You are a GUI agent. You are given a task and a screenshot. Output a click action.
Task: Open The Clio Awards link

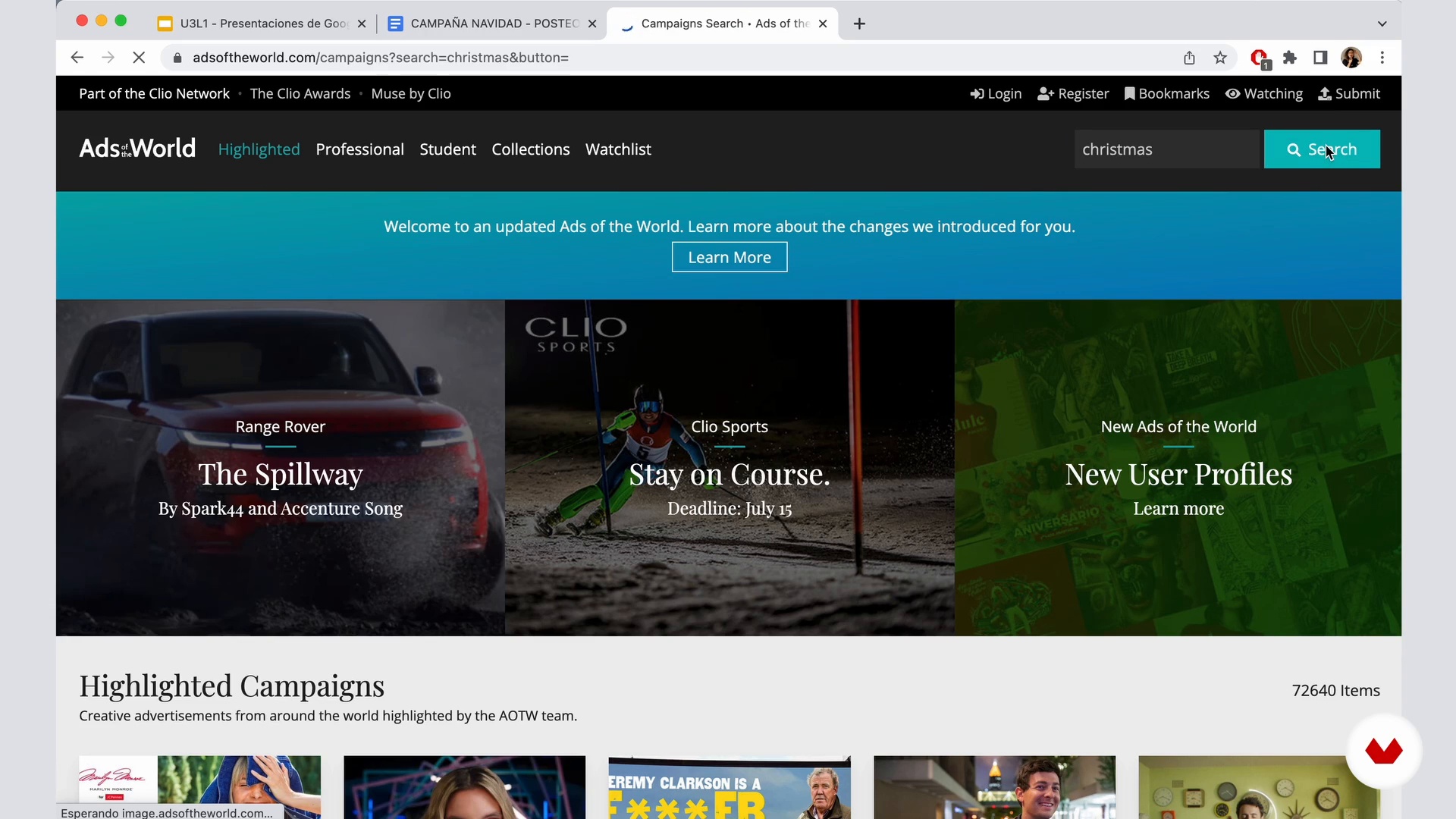(300, 94)
